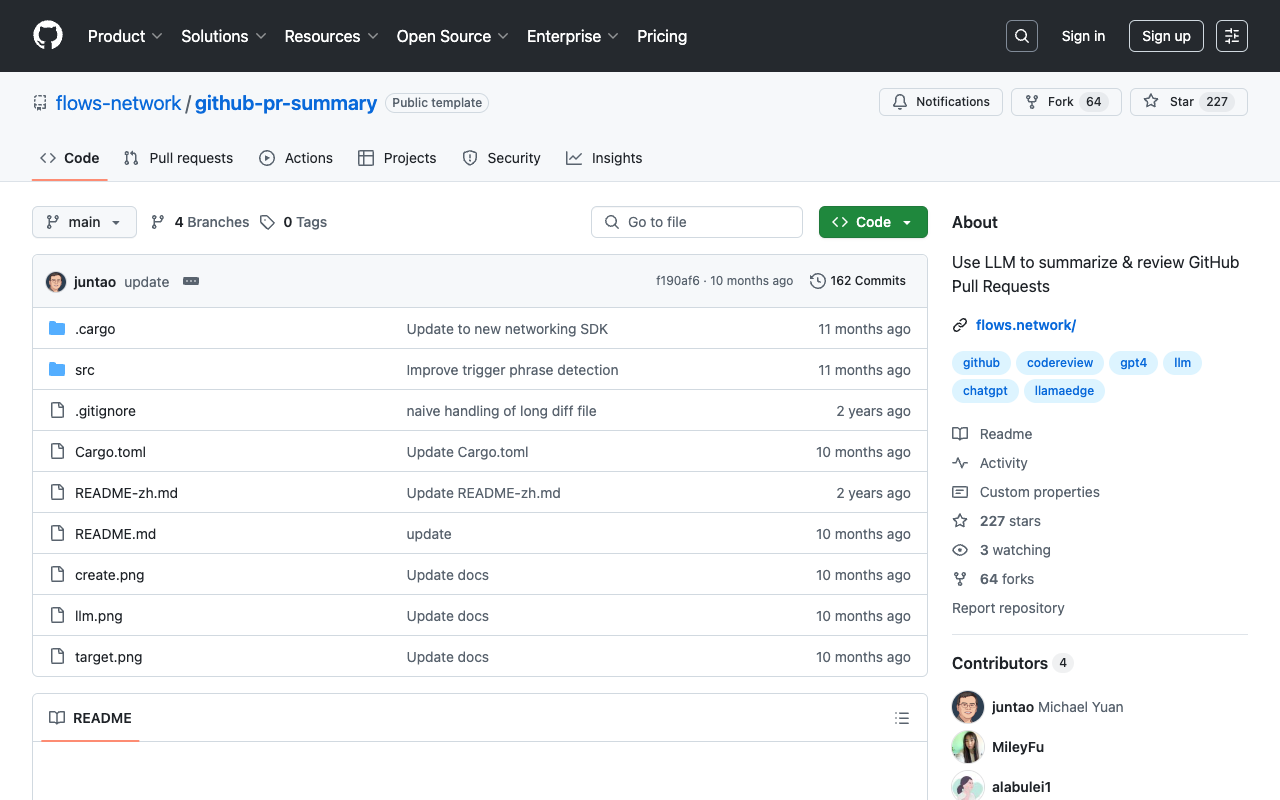Open alabulei1 contributor profile
Screen dimensions: 1280x800
pos(1021,787)
